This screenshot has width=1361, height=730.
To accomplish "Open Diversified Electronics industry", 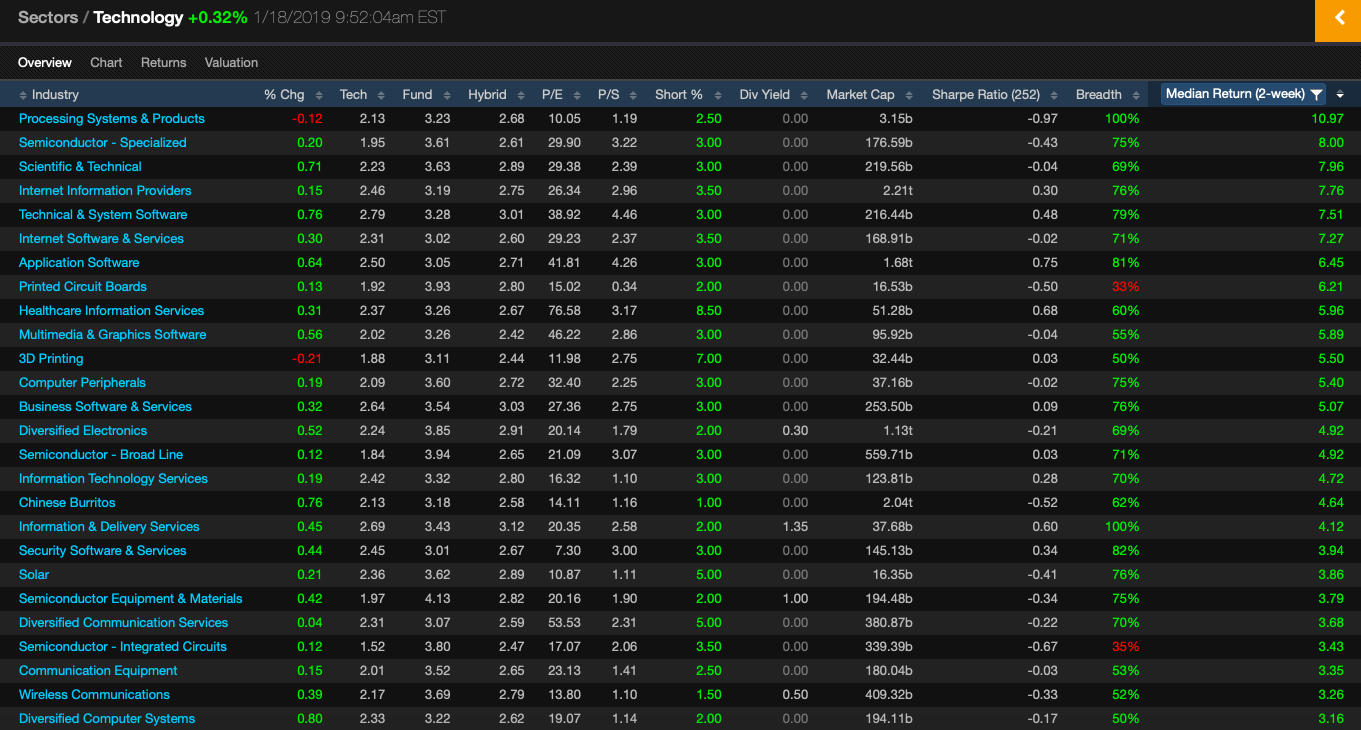I will pyautogui.click(x=83, y=430).
